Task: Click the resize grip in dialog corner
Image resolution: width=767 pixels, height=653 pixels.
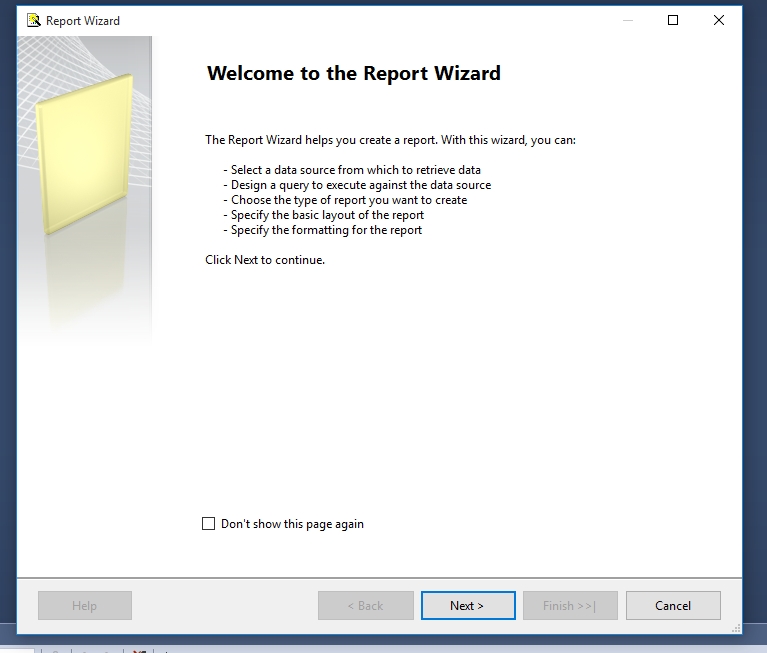Action: click(736, 627)
